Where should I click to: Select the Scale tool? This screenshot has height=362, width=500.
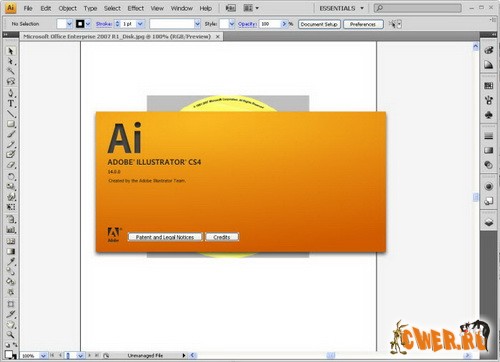coord(11,187)
